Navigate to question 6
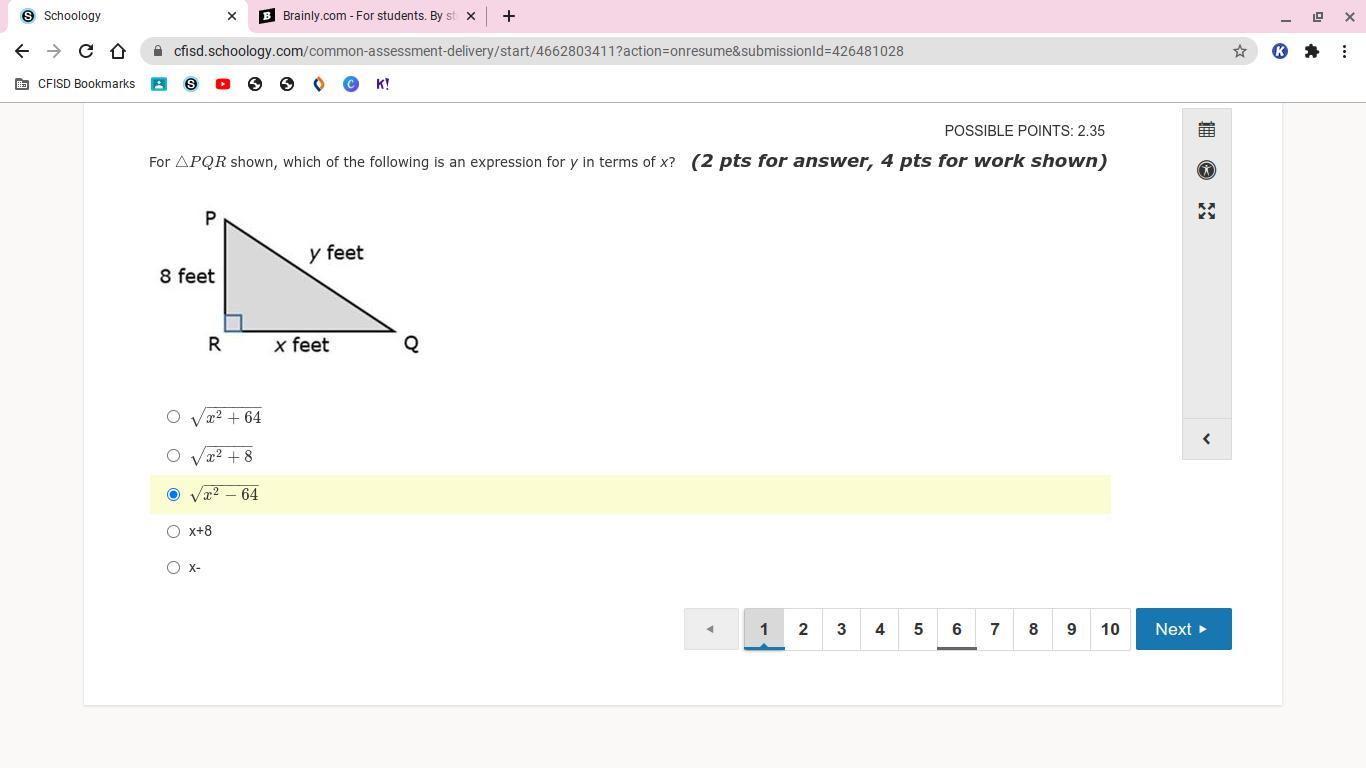Image resolution: width=1366 pixels, height=768 pixels. tap(956, 629)
